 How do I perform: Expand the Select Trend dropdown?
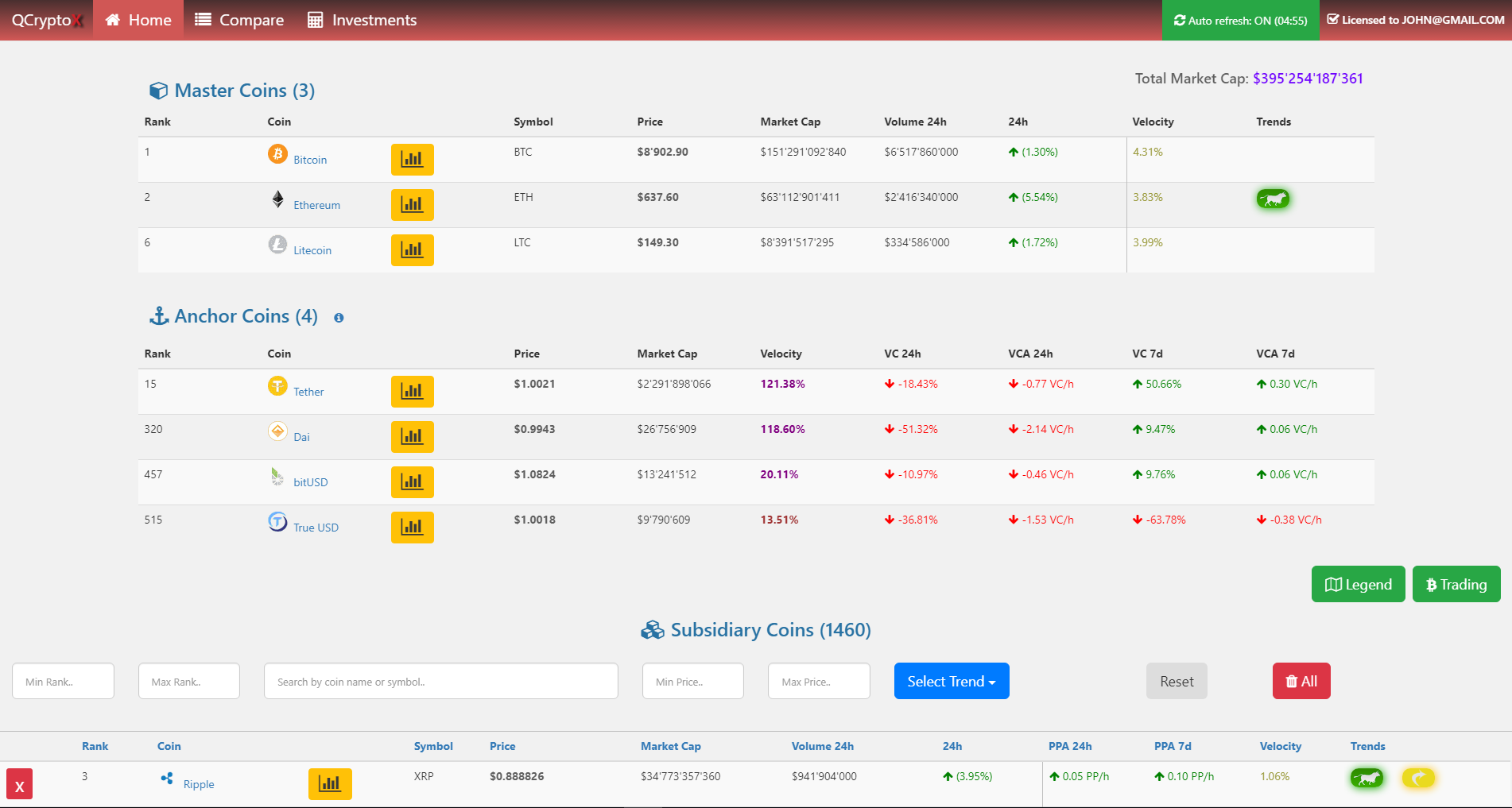(951, 681)
